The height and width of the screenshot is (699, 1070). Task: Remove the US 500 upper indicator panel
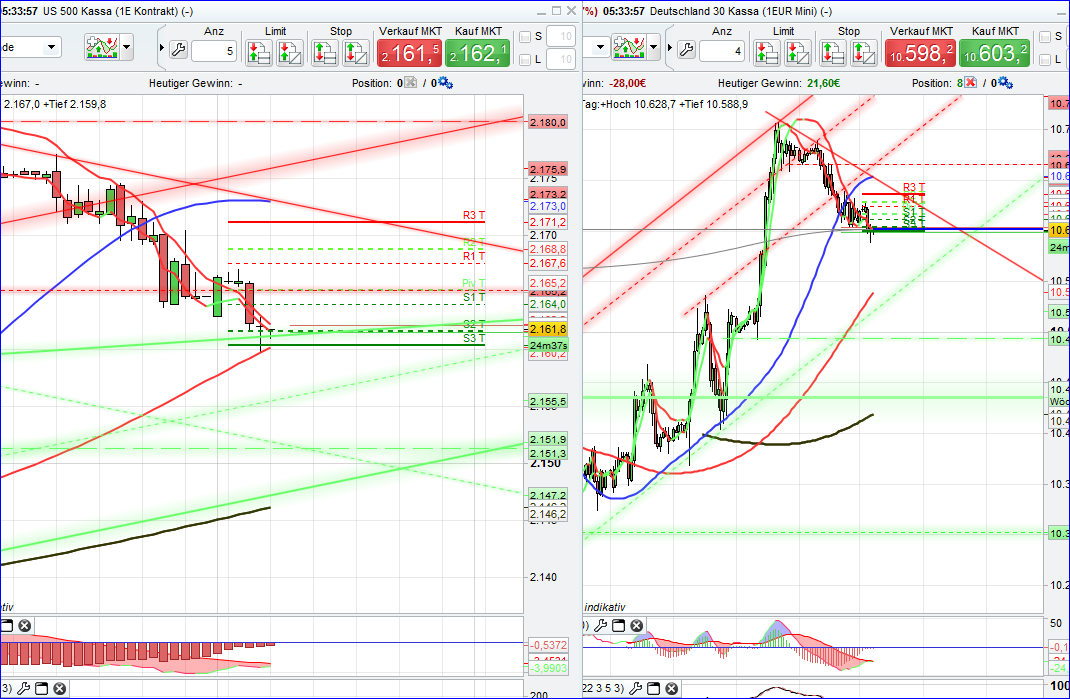25,625
